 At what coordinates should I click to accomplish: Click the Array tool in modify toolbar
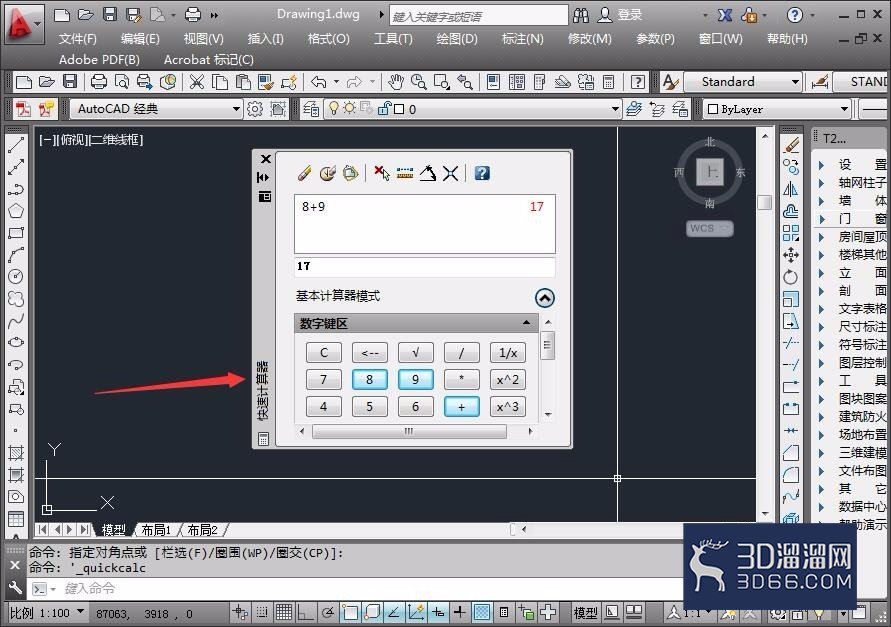(x=791, y=232)
